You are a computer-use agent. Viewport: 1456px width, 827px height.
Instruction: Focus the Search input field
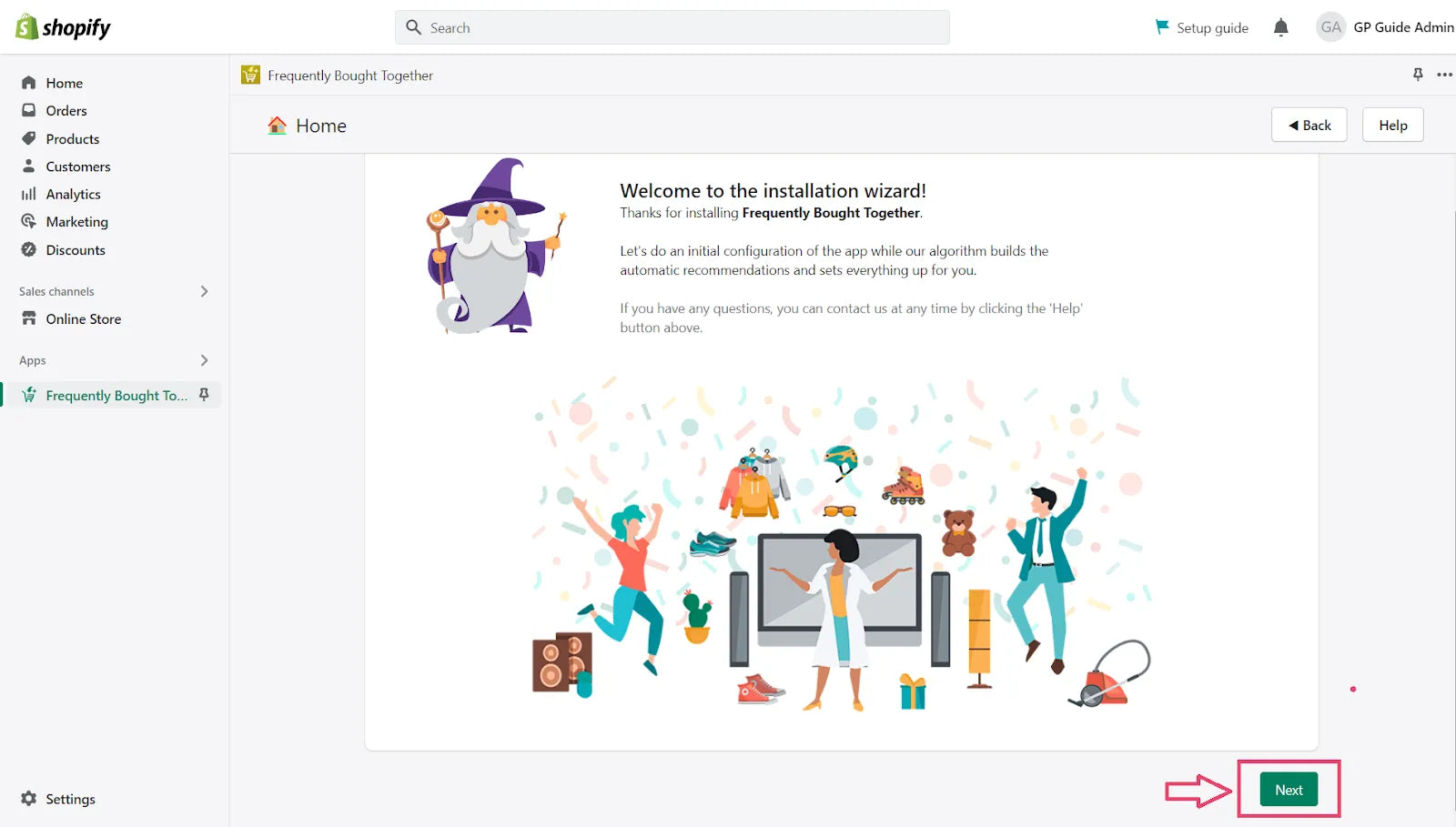[672, 27]
